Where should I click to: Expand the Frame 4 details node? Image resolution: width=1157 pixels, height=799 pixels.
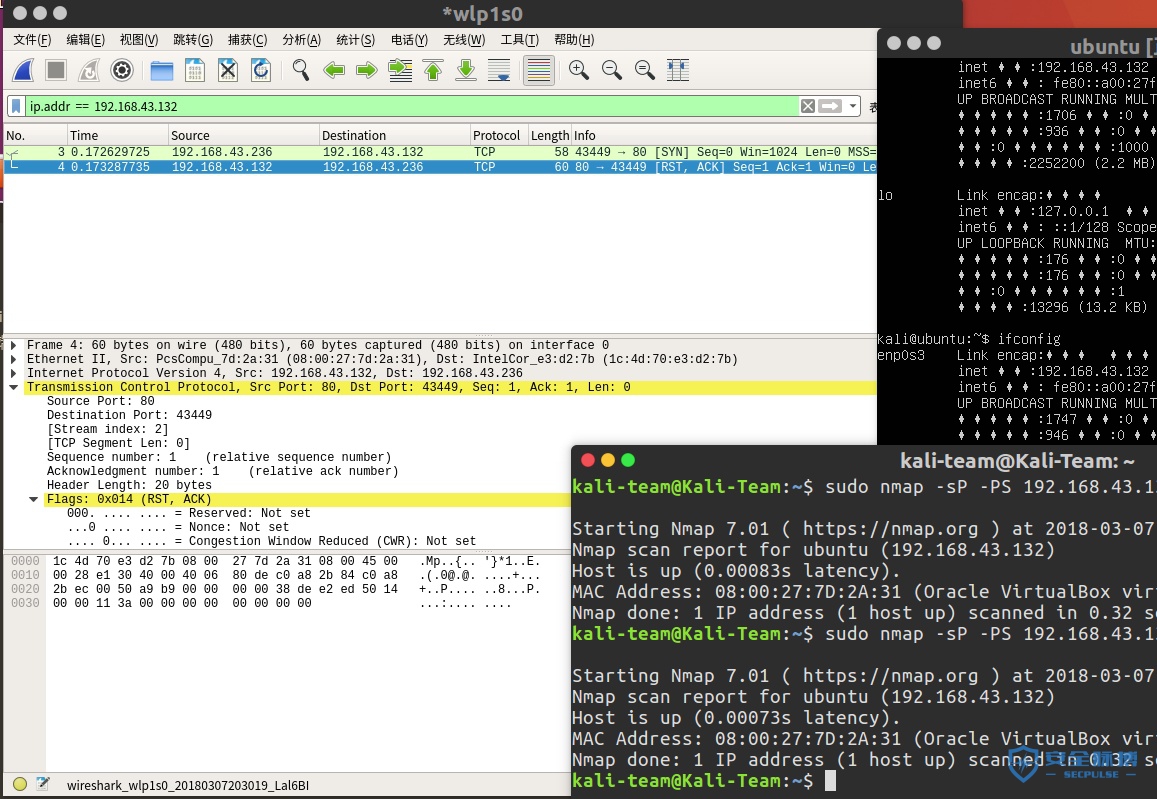pyautogui.click(x=13, y=345)
